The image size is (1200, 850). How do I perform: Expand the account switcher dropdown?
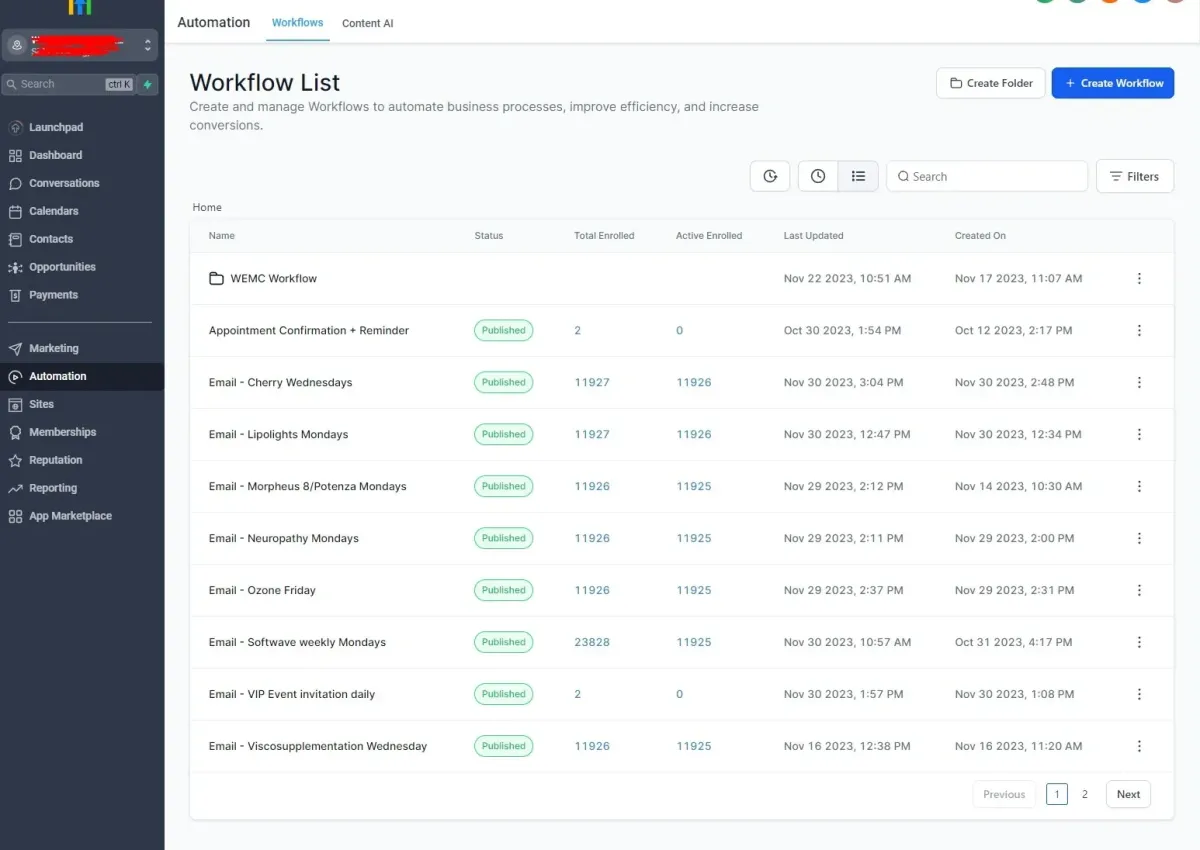click(x=80, y=45)
